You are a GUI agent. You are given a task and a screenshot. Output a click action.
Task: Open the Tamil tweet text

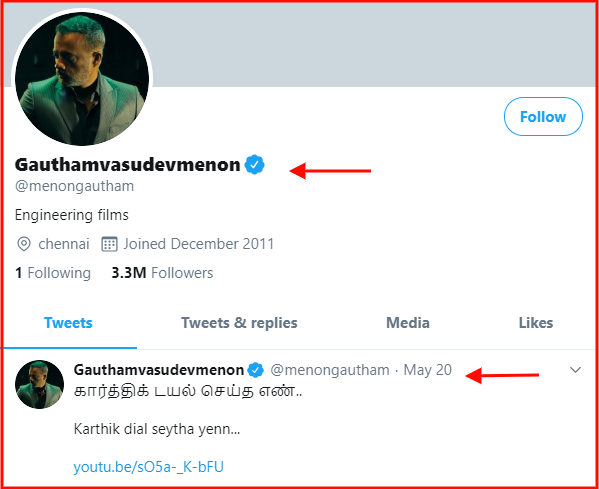(188, 391)
